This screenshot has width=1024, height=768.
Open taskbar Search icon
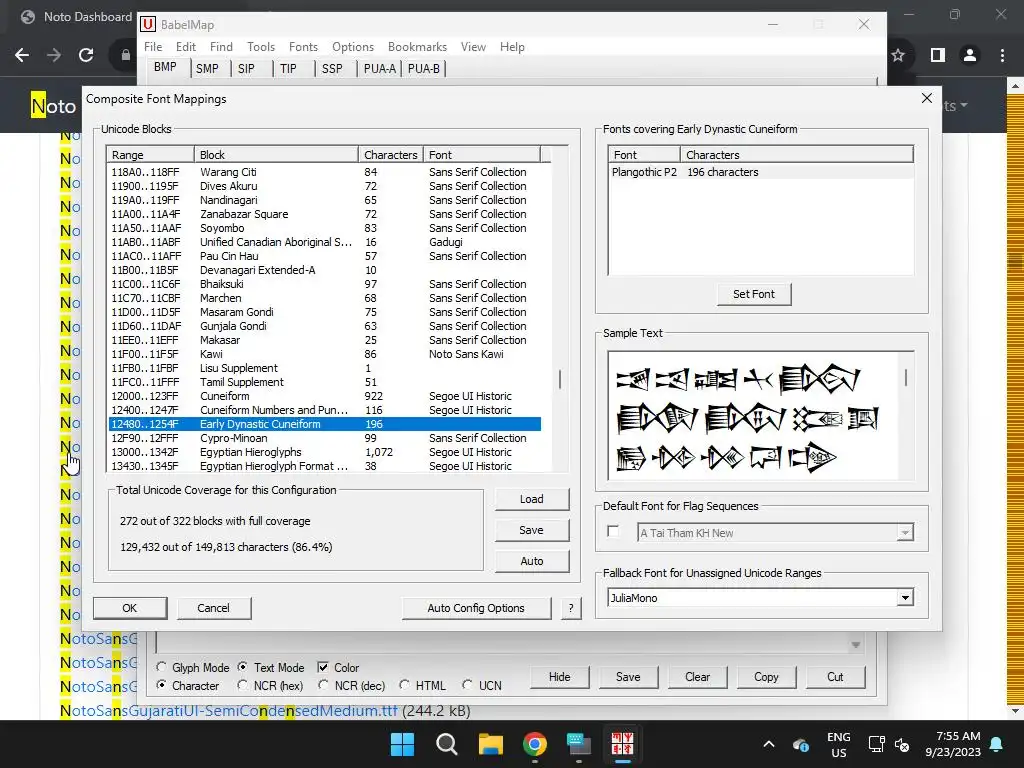(447, 744)
